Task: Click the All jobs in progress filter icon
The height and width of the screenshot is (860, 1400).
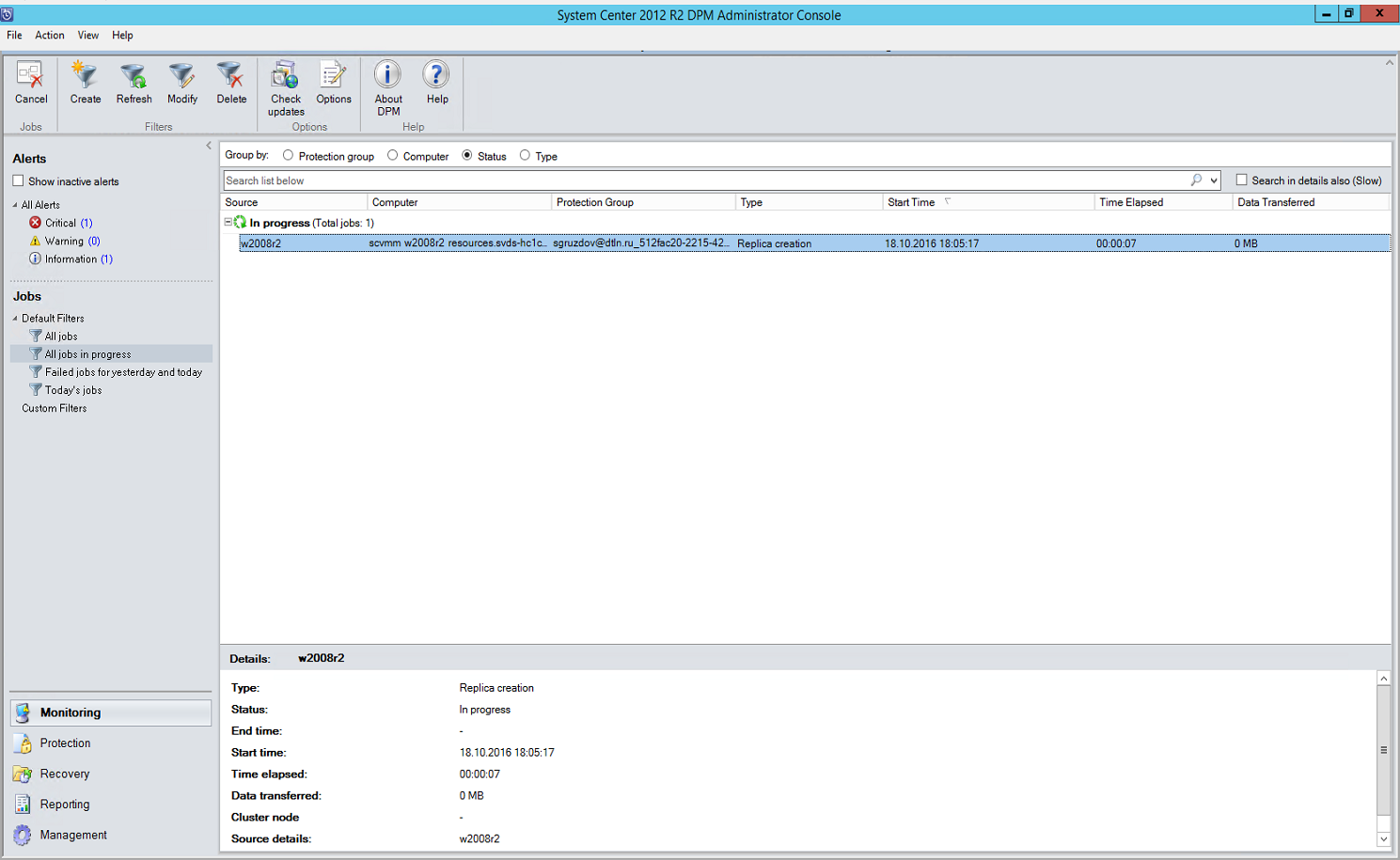Action: pos(36,353)
